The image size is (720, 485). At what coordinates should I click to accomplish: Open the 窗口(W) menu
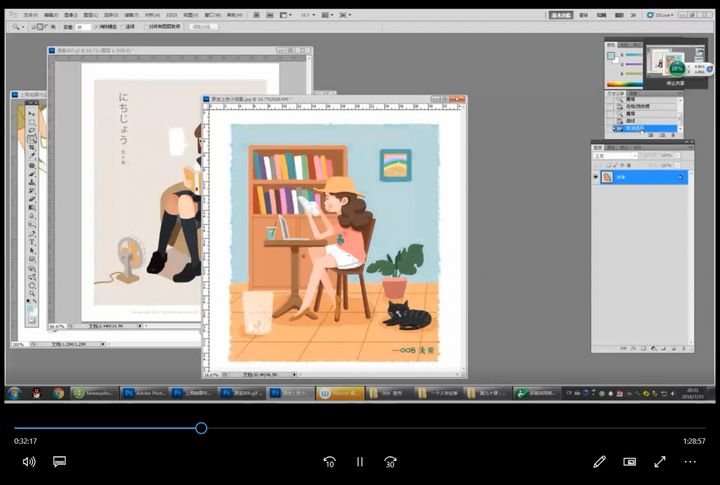212,15
